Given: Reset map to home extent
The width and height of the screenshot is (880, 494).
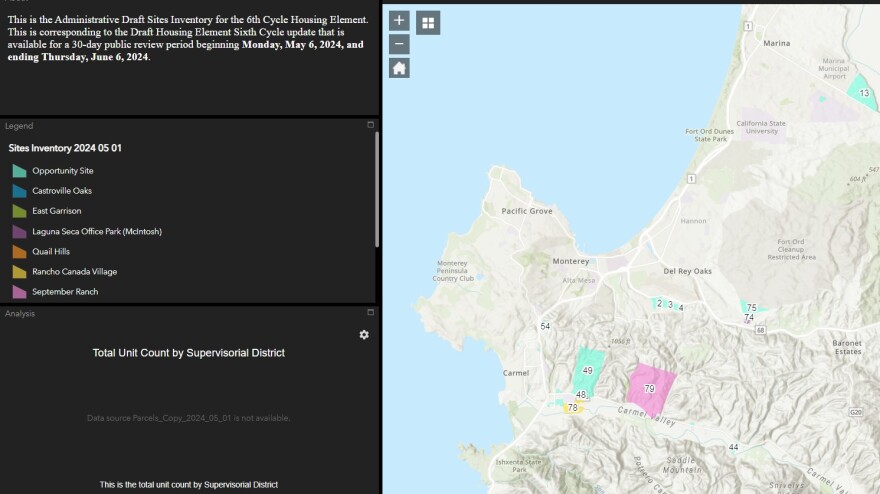Looking at the screenshot, I should pos(399,68).
